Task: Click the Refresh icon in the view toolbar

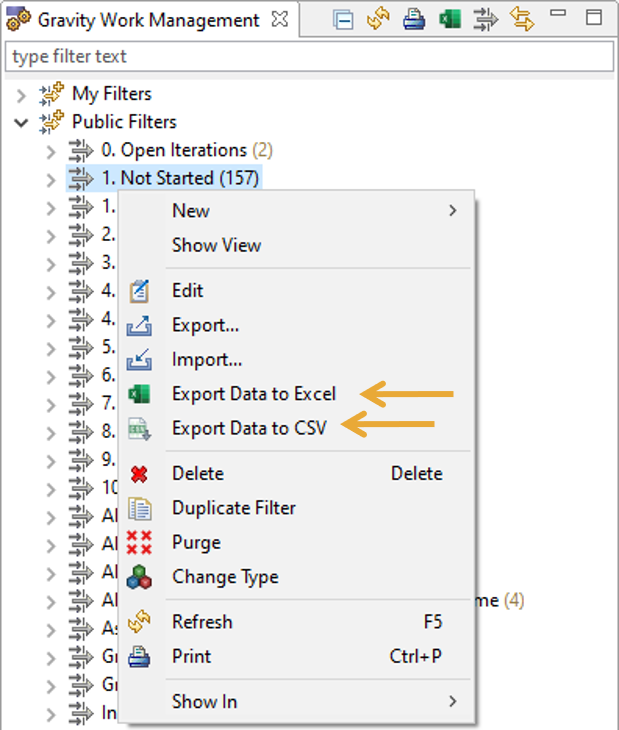Action: [378, 20]
